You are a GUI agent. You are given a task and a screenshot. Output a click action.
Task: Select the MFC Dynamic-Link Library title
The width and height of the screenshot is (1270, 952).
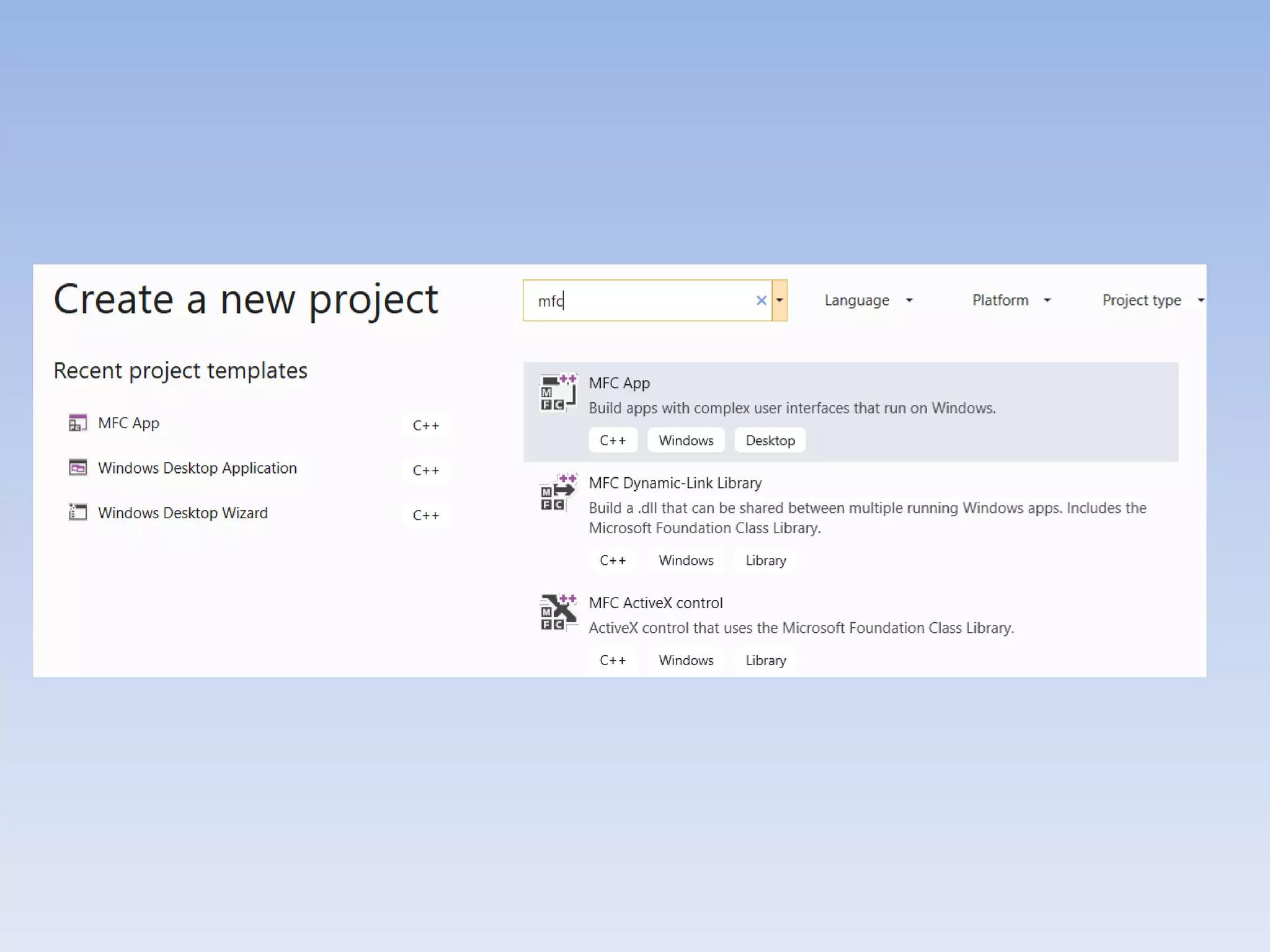click(675, 483)
